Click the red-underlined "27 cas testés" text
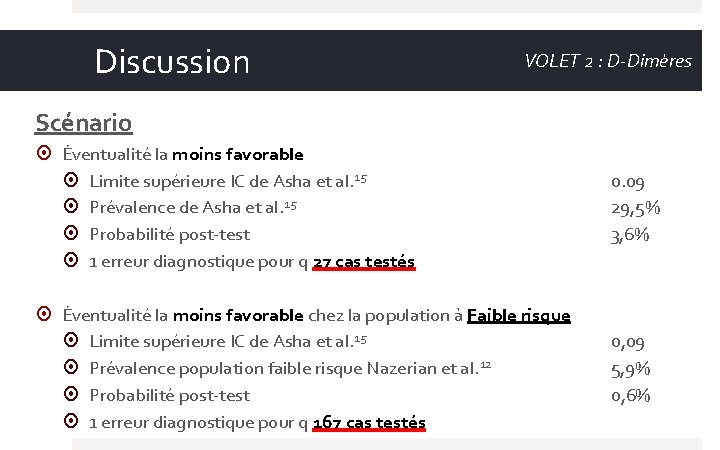This screenshot has width=720, height=450. pyautogui.click(x=364, y=262)
